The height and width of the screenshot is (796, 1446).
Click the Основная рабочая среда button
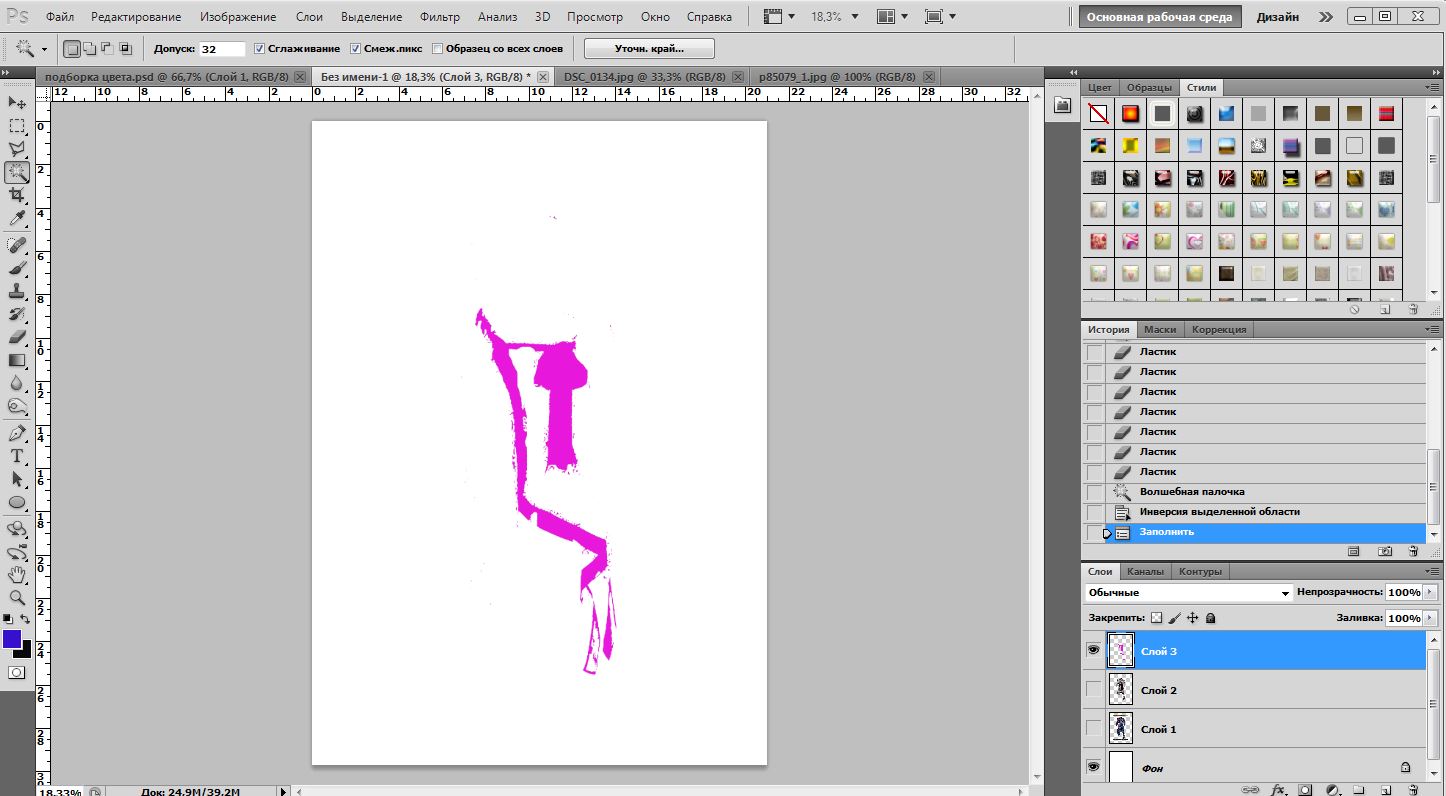[x=1160, y=17]
